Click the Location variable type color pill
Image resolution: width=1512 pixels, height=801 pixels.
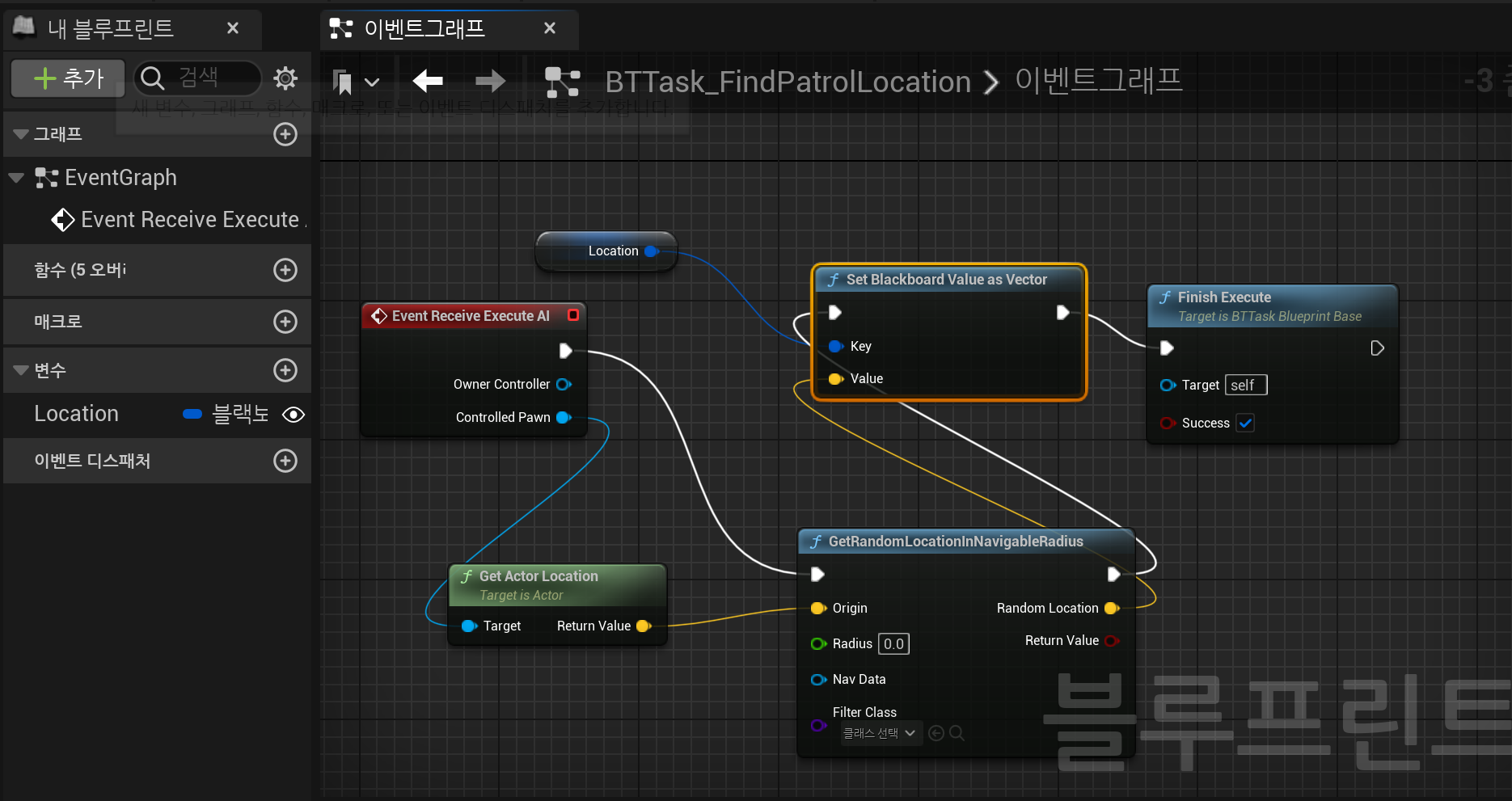click(192, 414)
